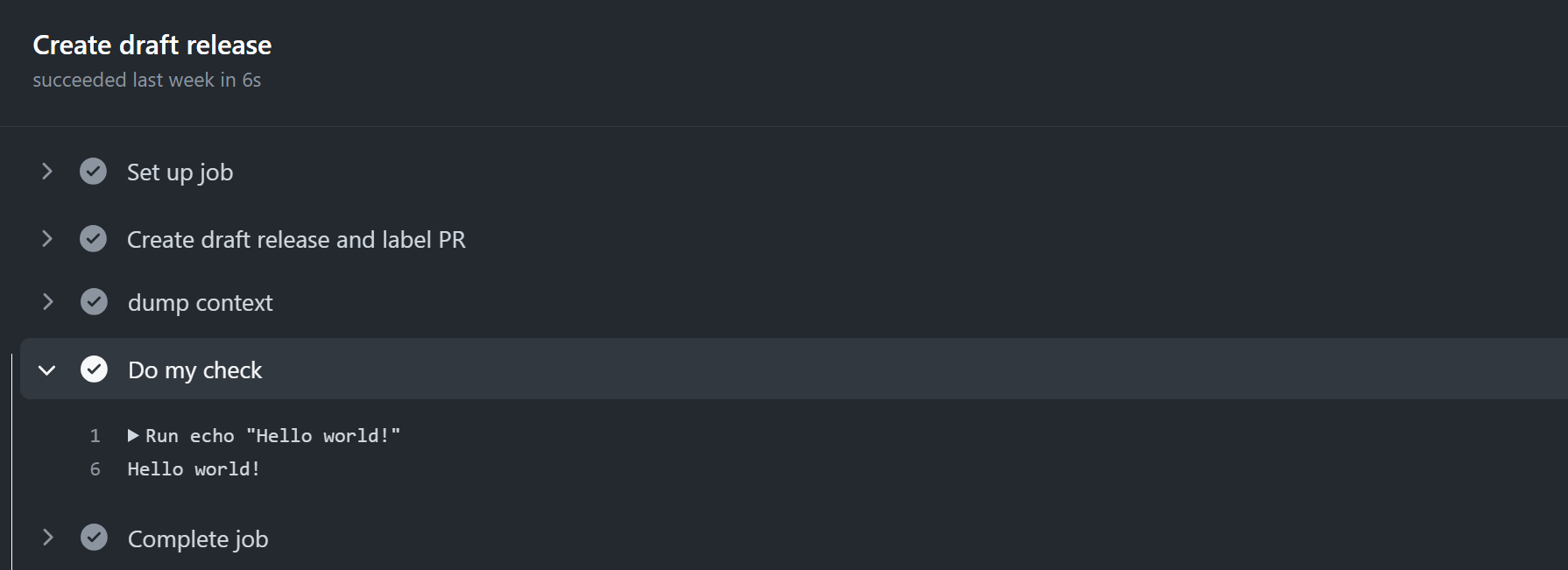Collapse the Do my check step output
Screen dimensions: 1568x570
tap(46, 369)
